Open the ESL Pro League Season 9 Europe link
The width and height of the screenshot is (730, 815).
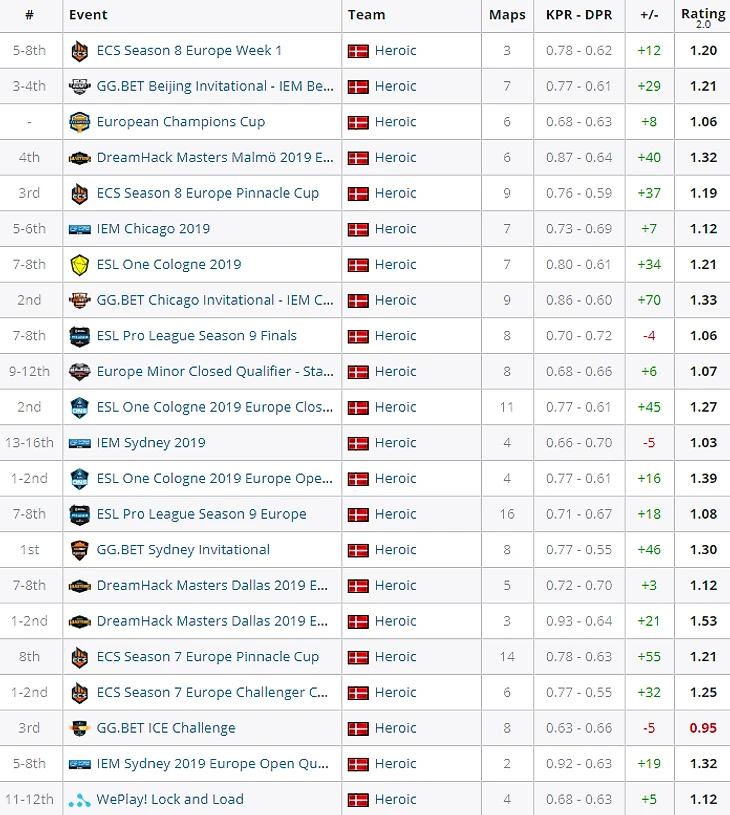tap(201, 514)
